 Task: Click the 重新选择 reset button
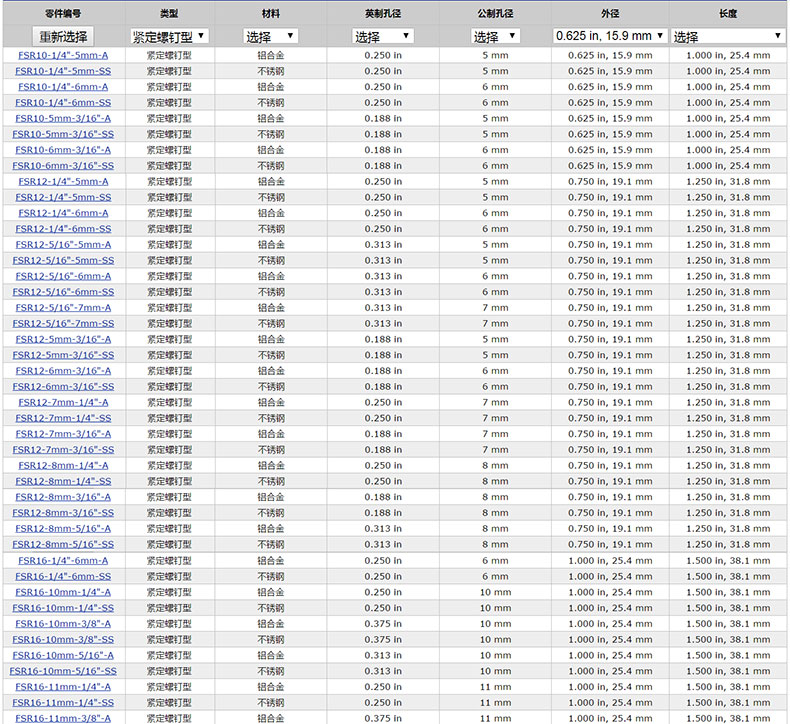[63, 36]
